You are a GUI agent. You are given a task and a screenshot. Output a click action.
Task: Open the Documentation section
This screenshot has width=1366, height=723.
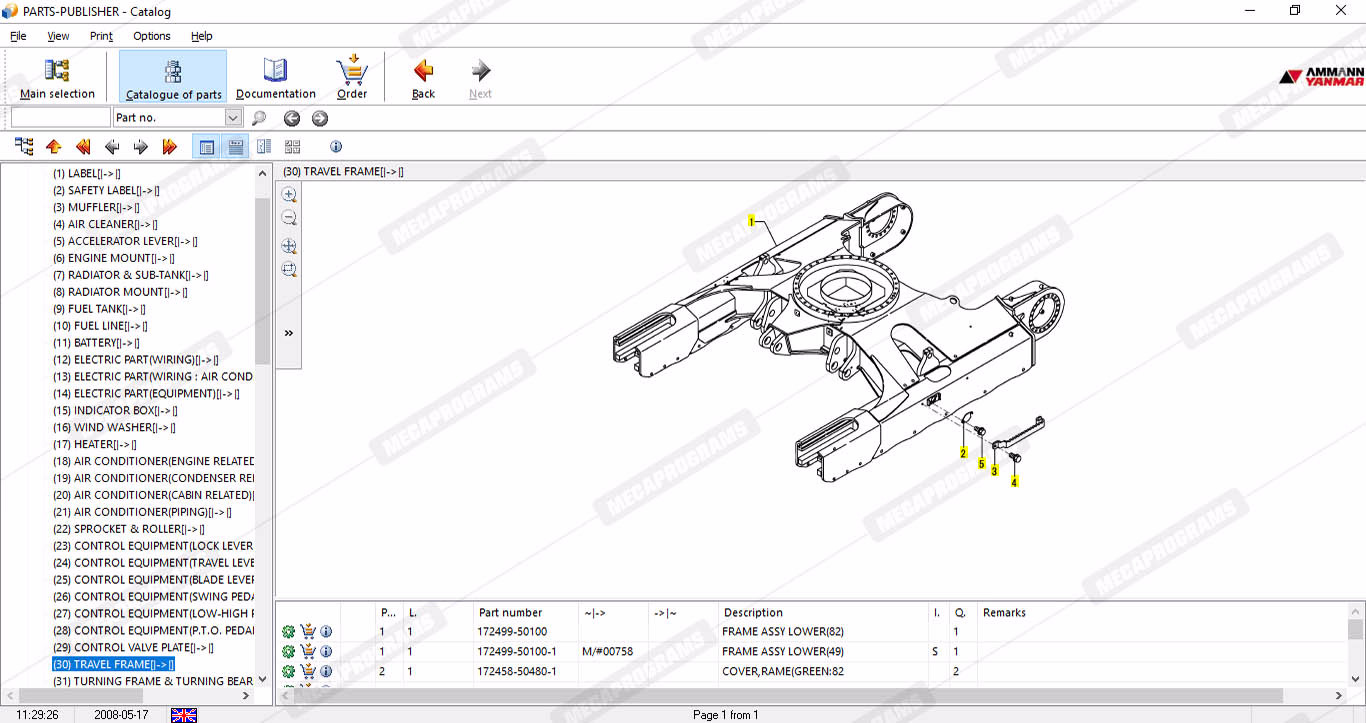275,77
